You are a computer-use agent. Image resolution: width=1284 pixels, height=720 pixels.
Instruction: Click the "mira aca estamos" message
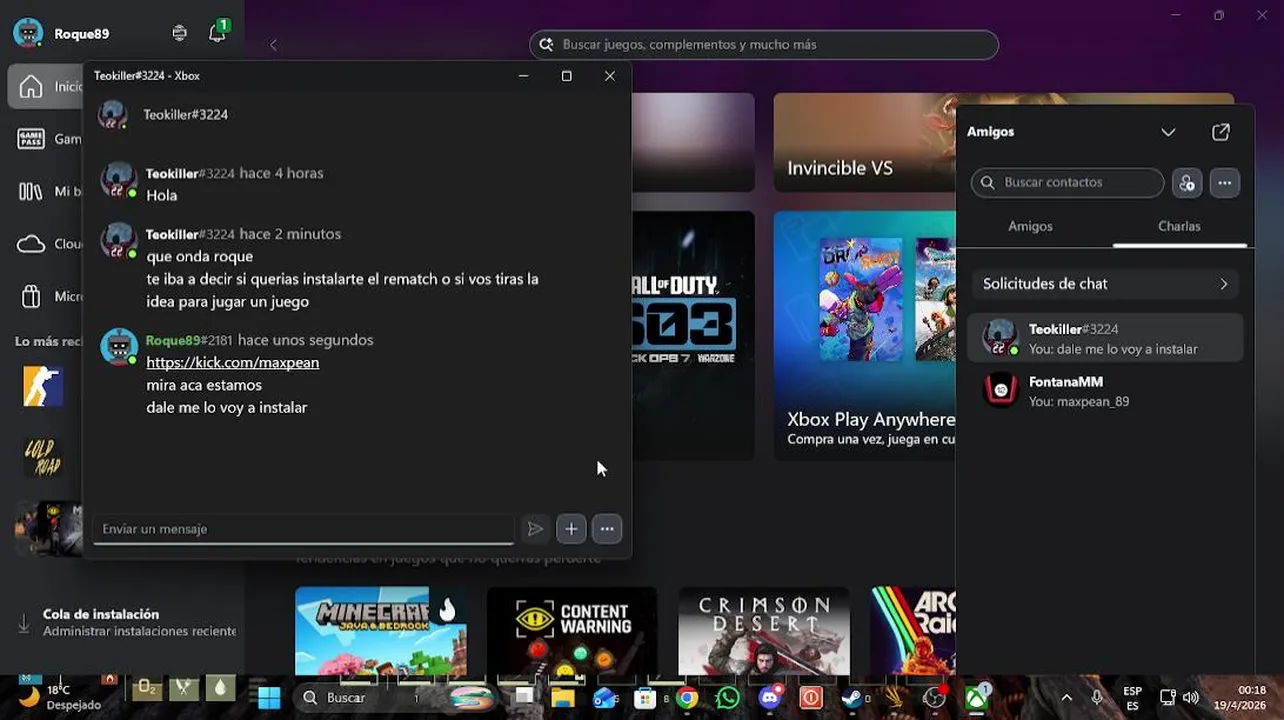204,386
